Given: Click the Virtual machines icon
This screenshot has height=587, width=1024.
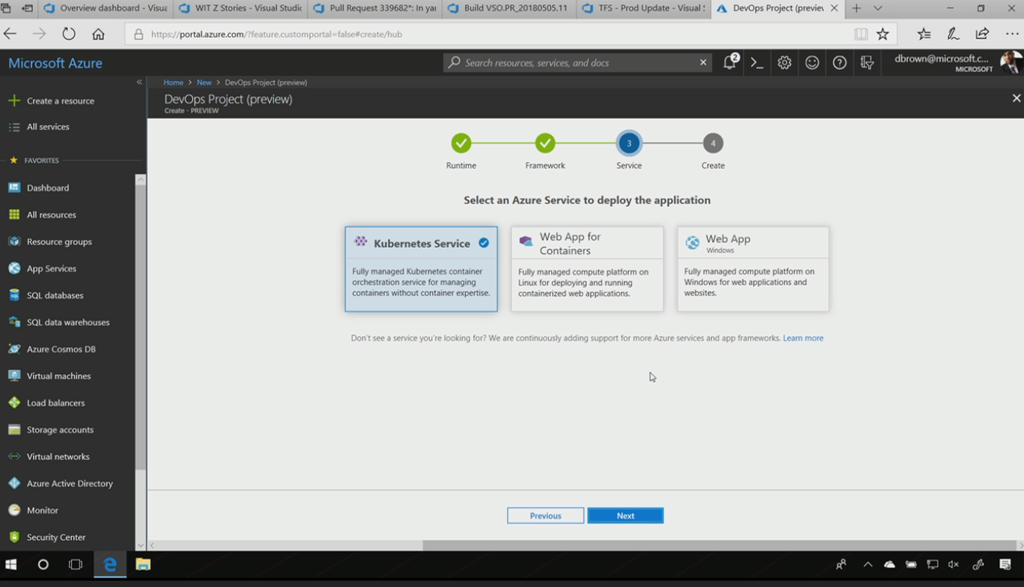Looking at the screenshot, I should point(14,375).
